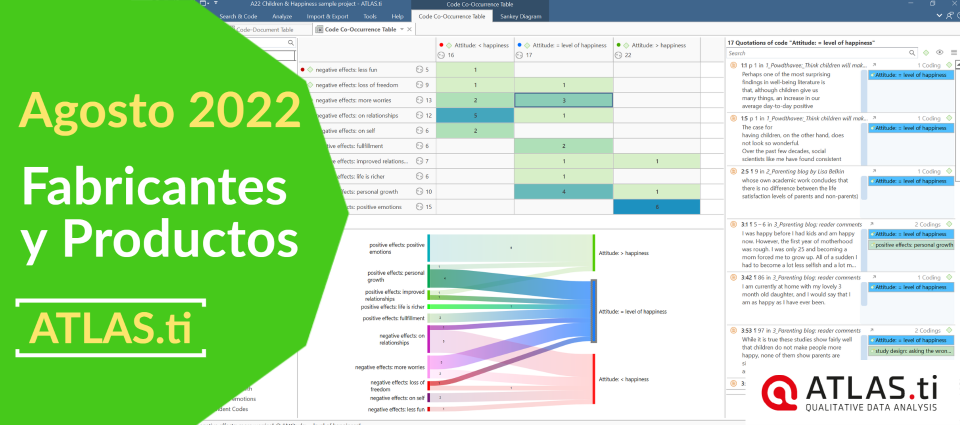Click the quotation icon of quotation 3:11
Screen dimensions: 960x425
pyautogui.click(x=733, y=225)
